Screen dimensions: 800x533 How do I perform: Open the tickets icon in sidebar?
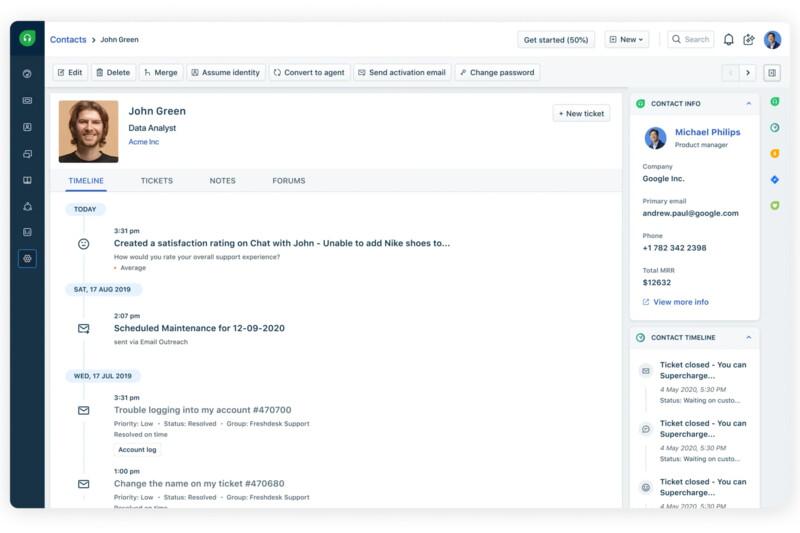[x=27, y=100]
